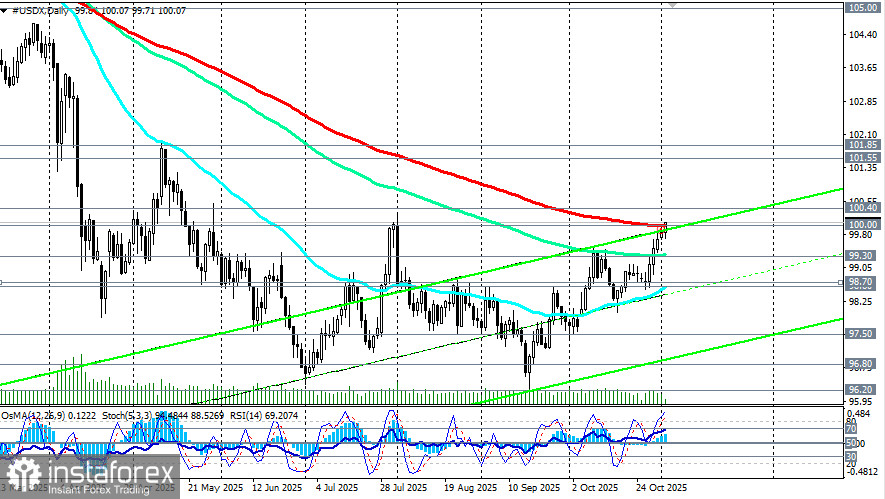The width and height of the screenshot is (885, 499).
Task: Click the 19 Aug 2025 date label
Action: pos(470,488)
